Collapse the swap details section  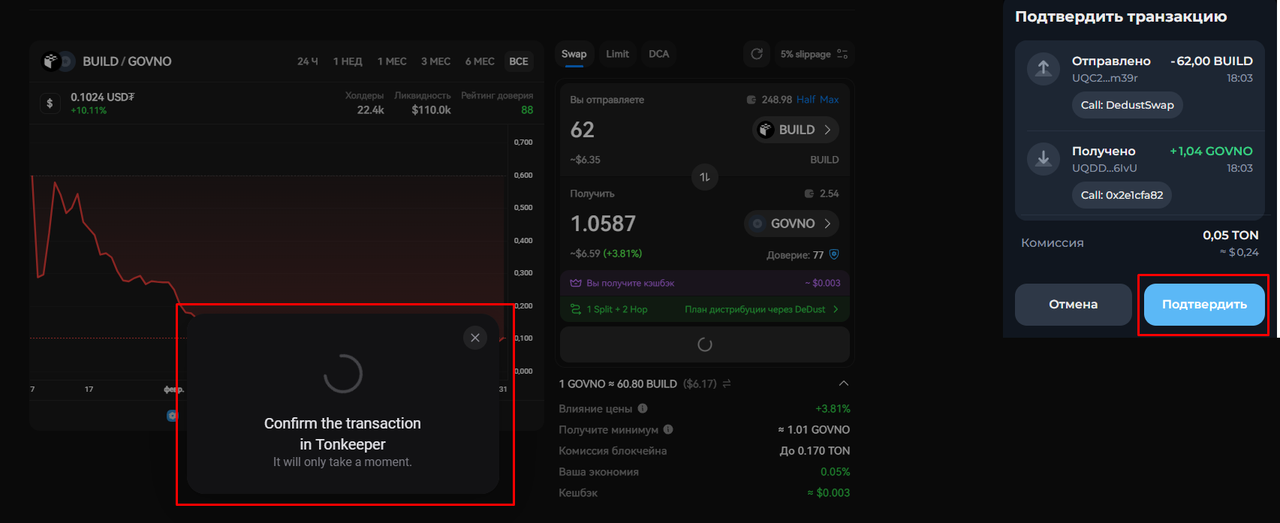coord(843,383)
